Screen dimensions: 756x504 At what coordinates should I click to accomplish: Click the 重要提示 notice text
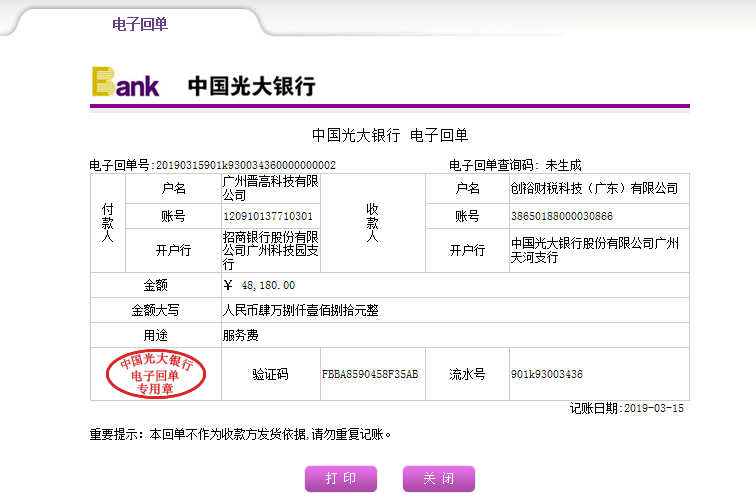click(x=240, y=435)
